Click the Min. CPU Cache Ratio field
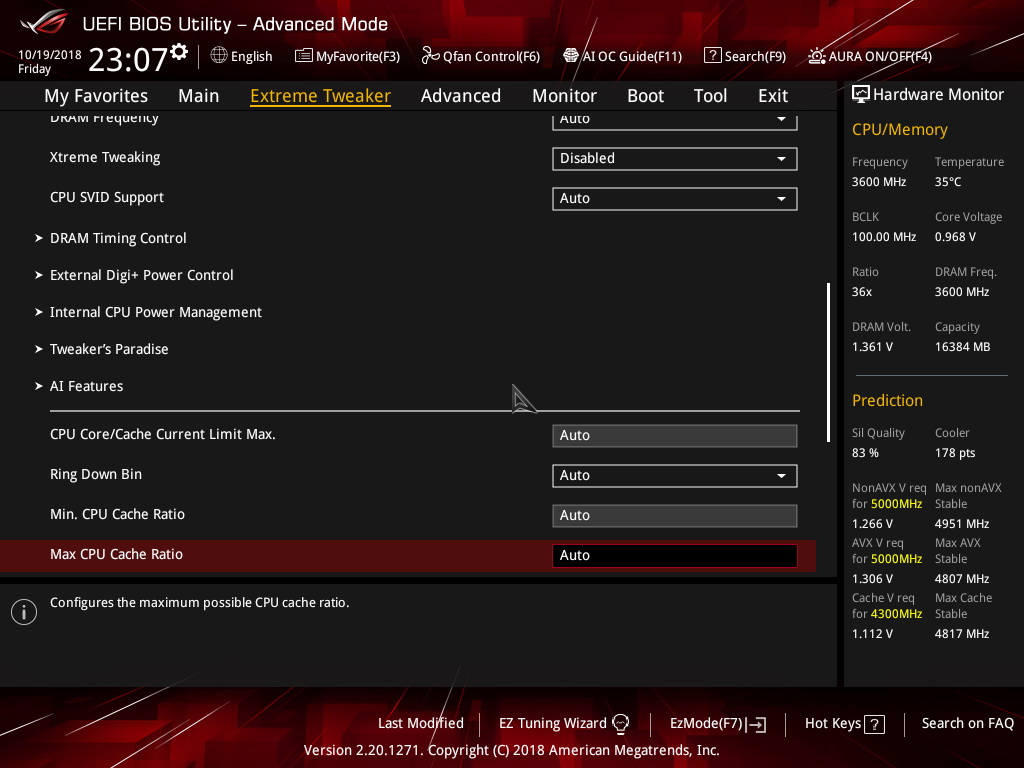The width and height of the screenshot is (1024, 768). (675, 515)
